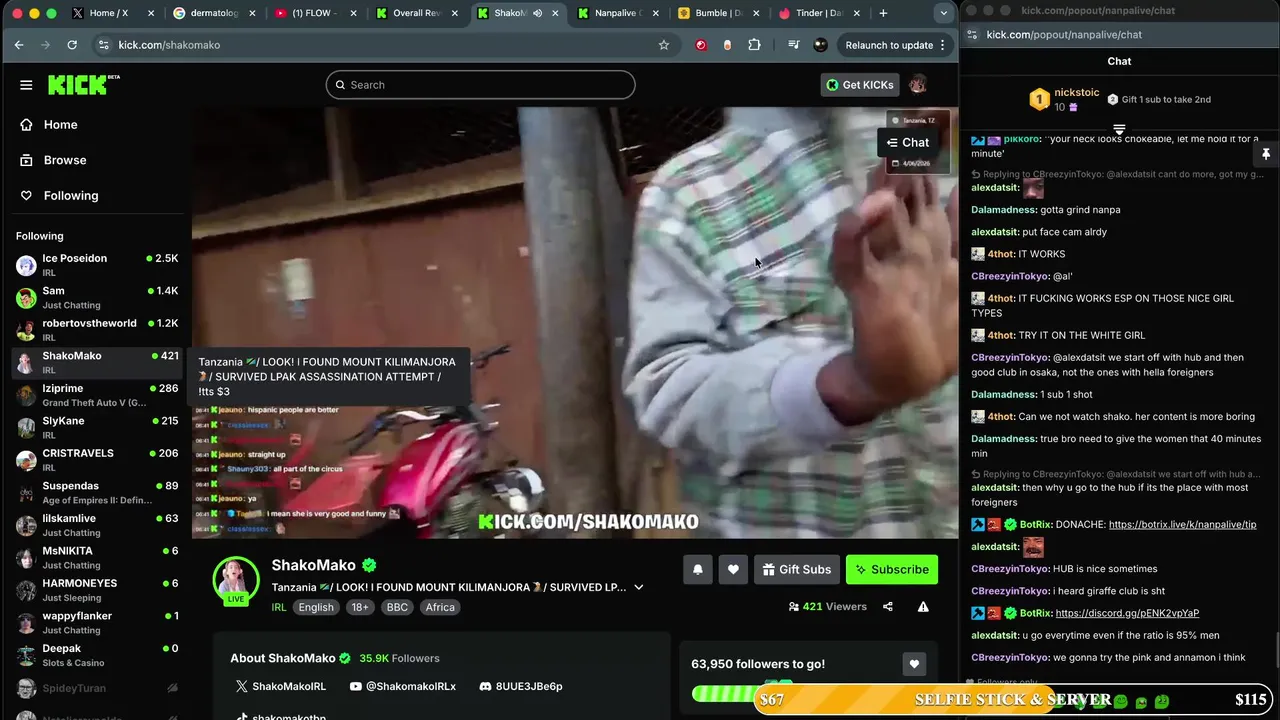Click the follower goal heart button
This screenshot has height=720, width=1280.
pos(913,664)
